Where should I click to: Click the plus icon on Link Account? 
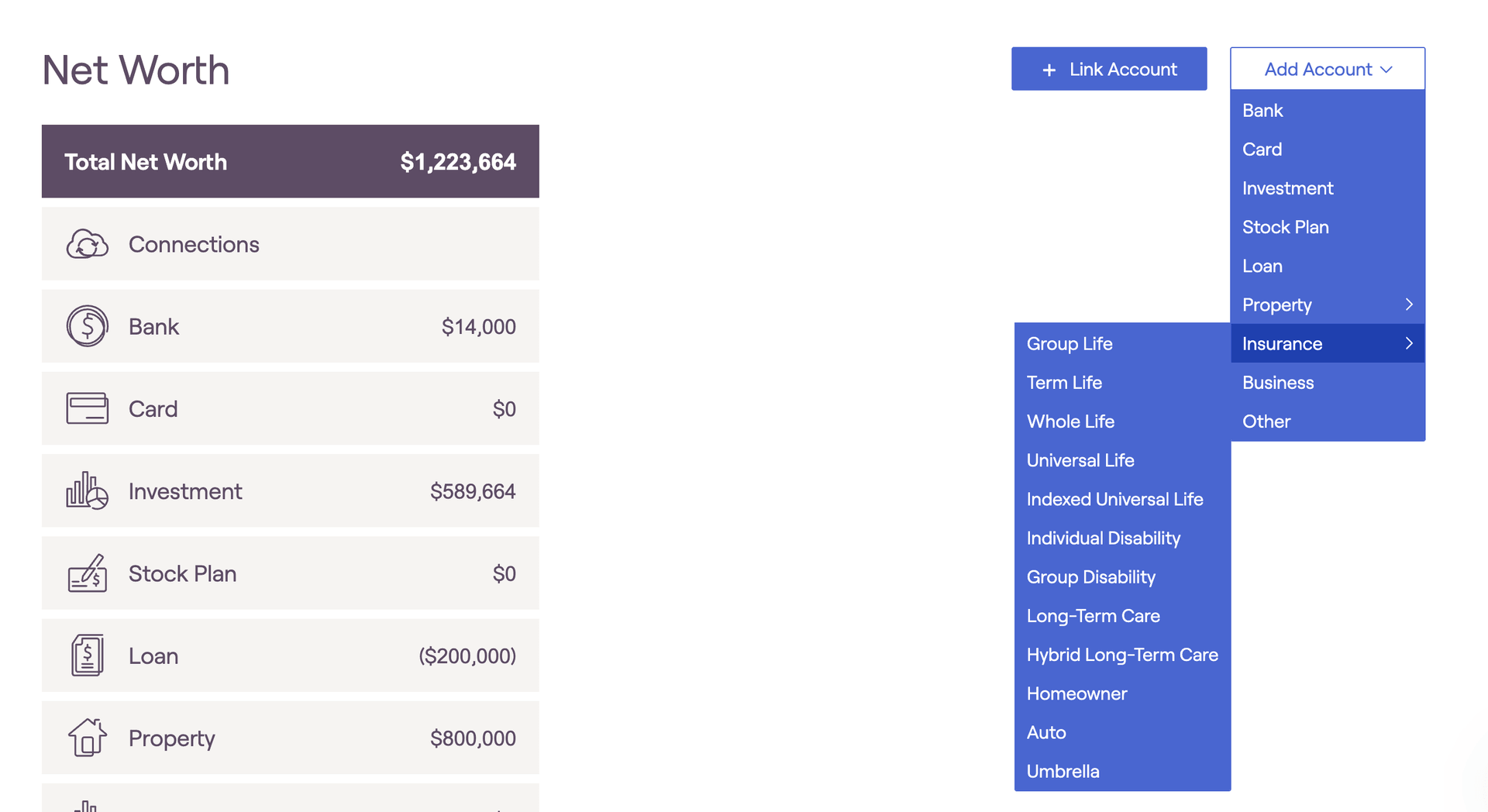(1049, 70)
